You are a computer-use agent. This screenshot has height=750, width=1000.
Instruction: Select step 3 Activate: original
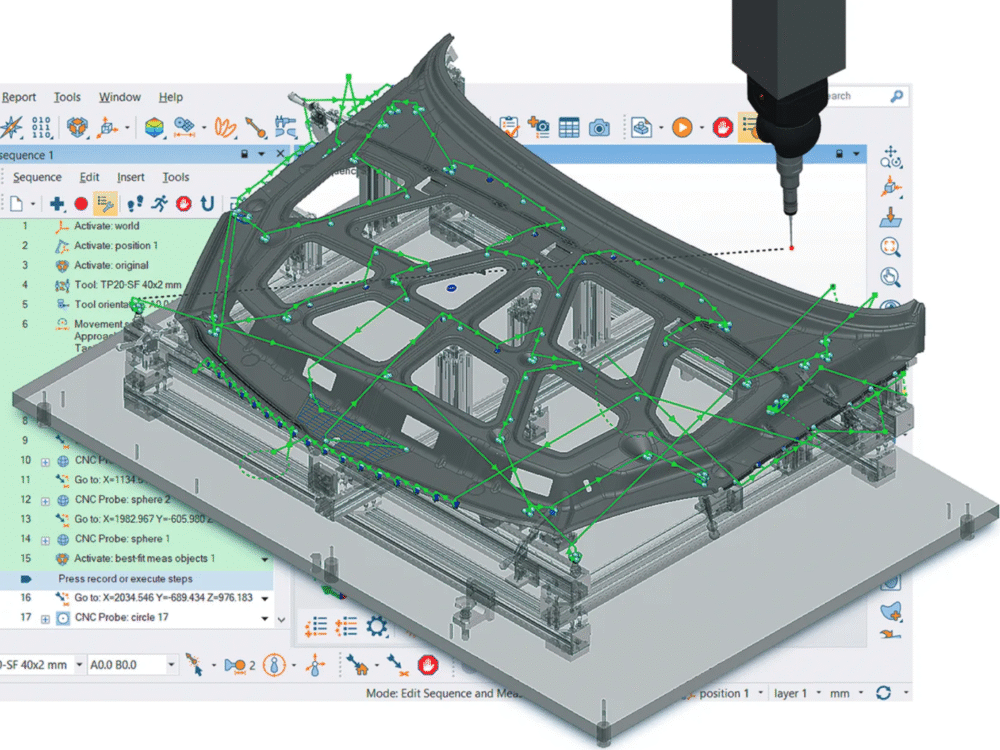[x=111, y=265]
